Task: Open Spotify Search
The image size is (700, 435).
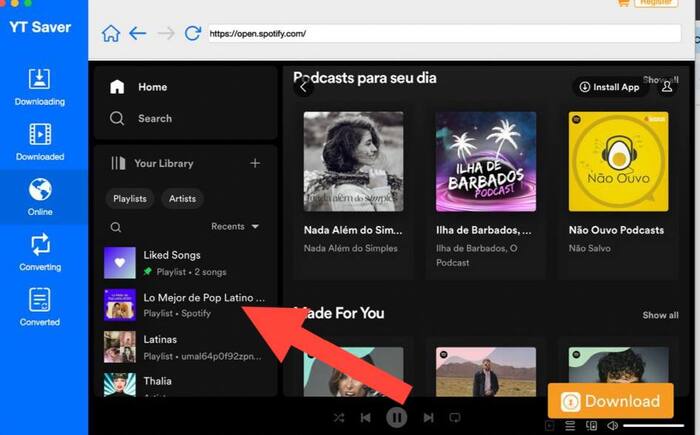Action: 141,118
